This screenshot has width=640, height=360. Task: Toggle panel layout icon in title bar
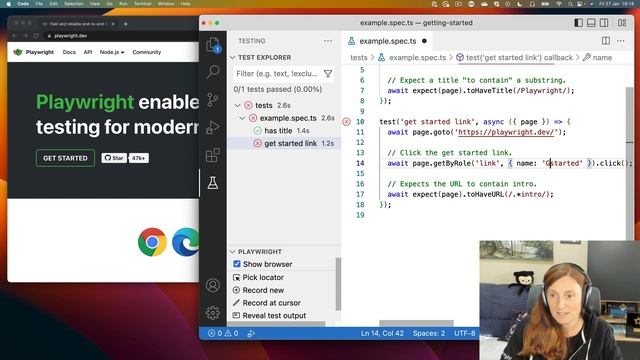591,23
